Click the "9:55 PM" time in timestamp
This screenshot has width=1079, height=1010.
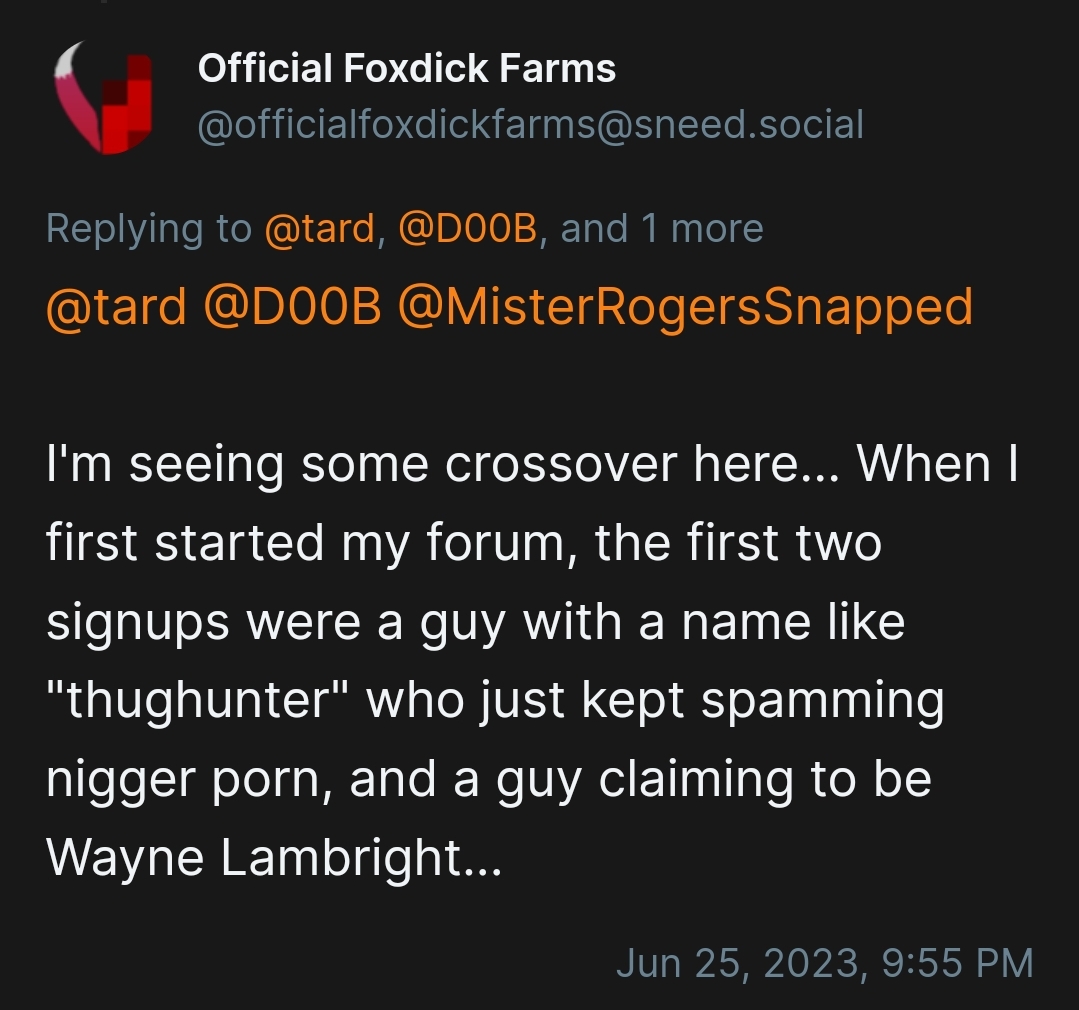coord(958,962)
